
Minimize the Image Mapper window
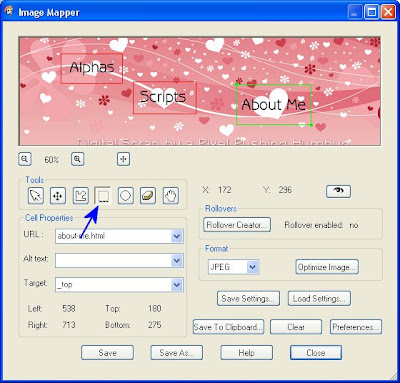355,13
